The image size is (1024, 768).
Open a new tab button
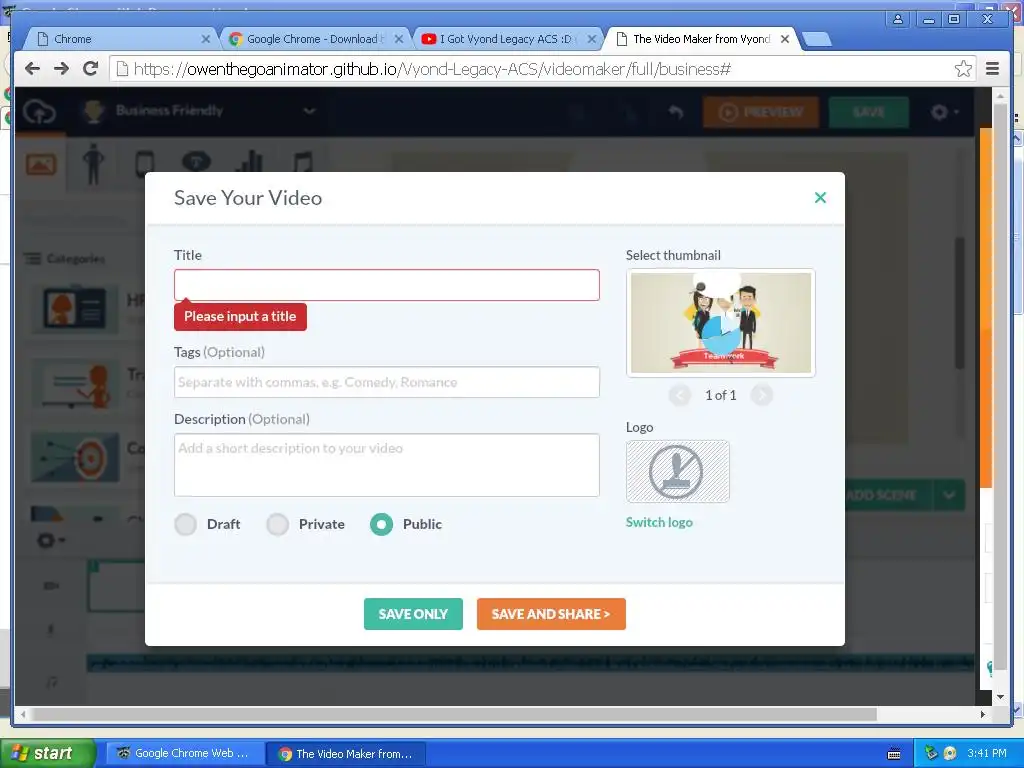816,40
